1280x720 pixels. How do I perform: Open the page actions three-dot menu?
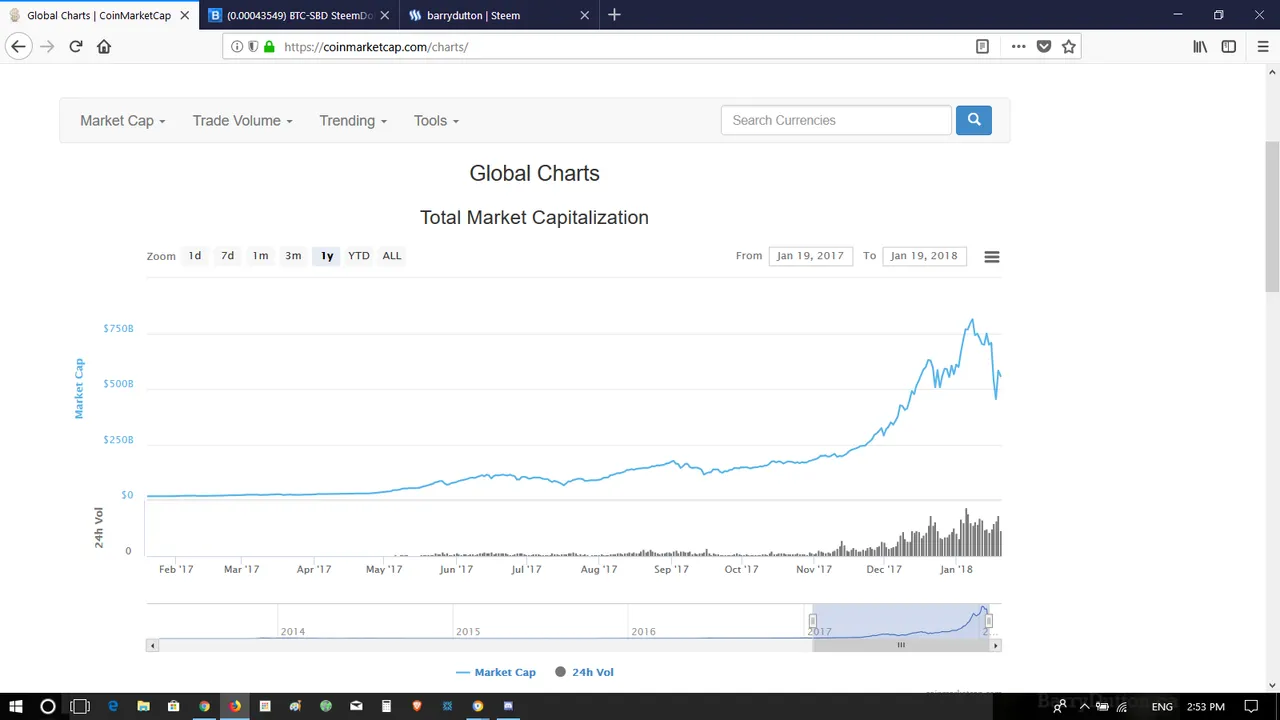point(1018,46)
